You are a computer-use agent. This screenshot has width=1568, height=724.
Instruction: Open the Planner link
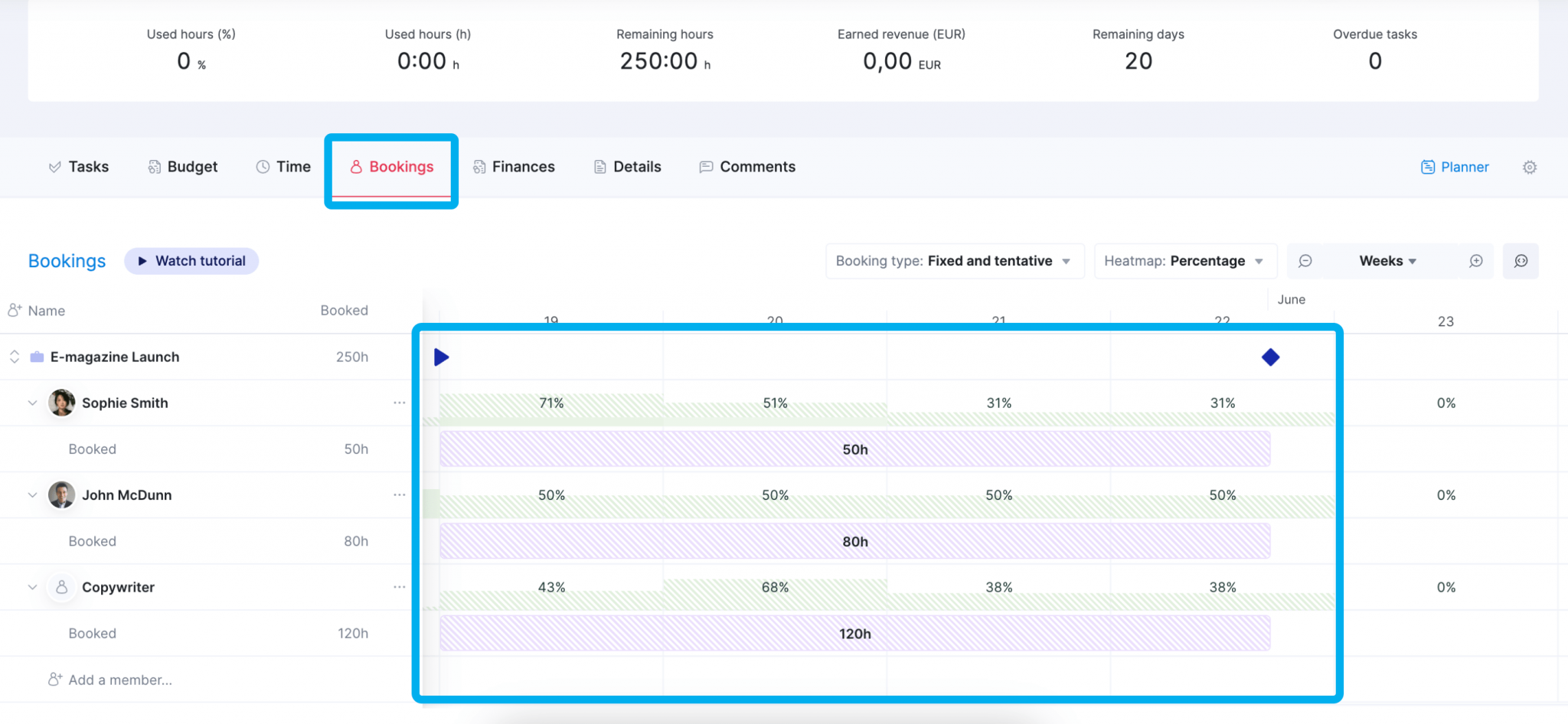click(x=1455, y=167)
